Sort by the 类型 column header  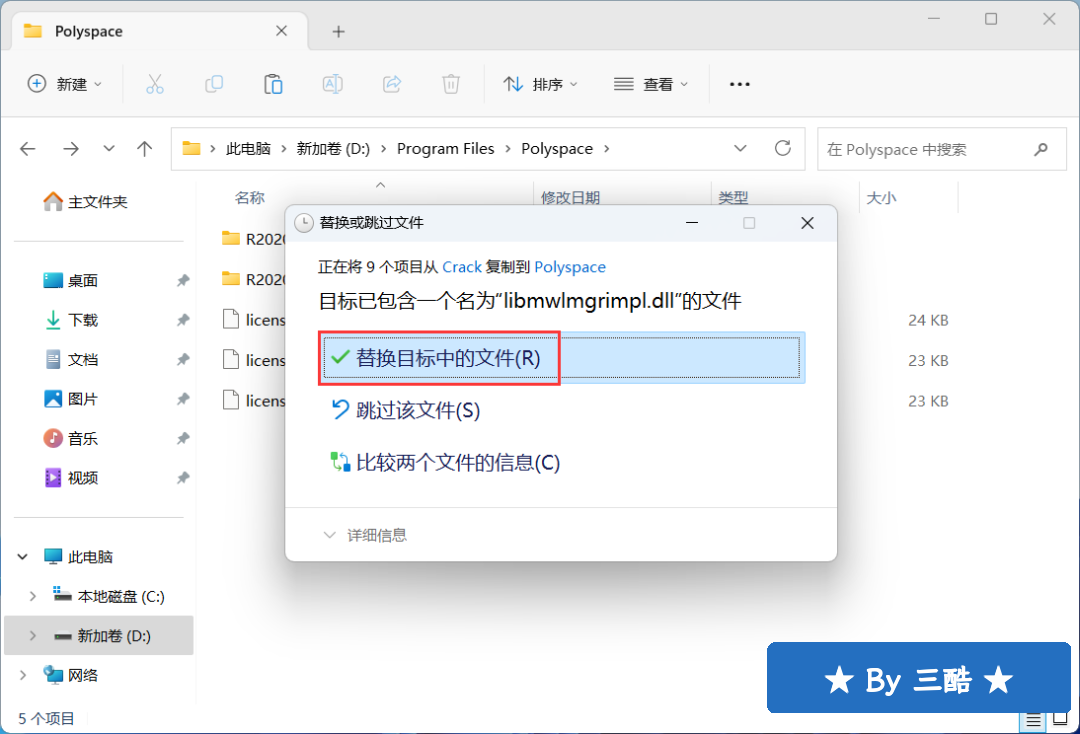[x=733, y=198]
